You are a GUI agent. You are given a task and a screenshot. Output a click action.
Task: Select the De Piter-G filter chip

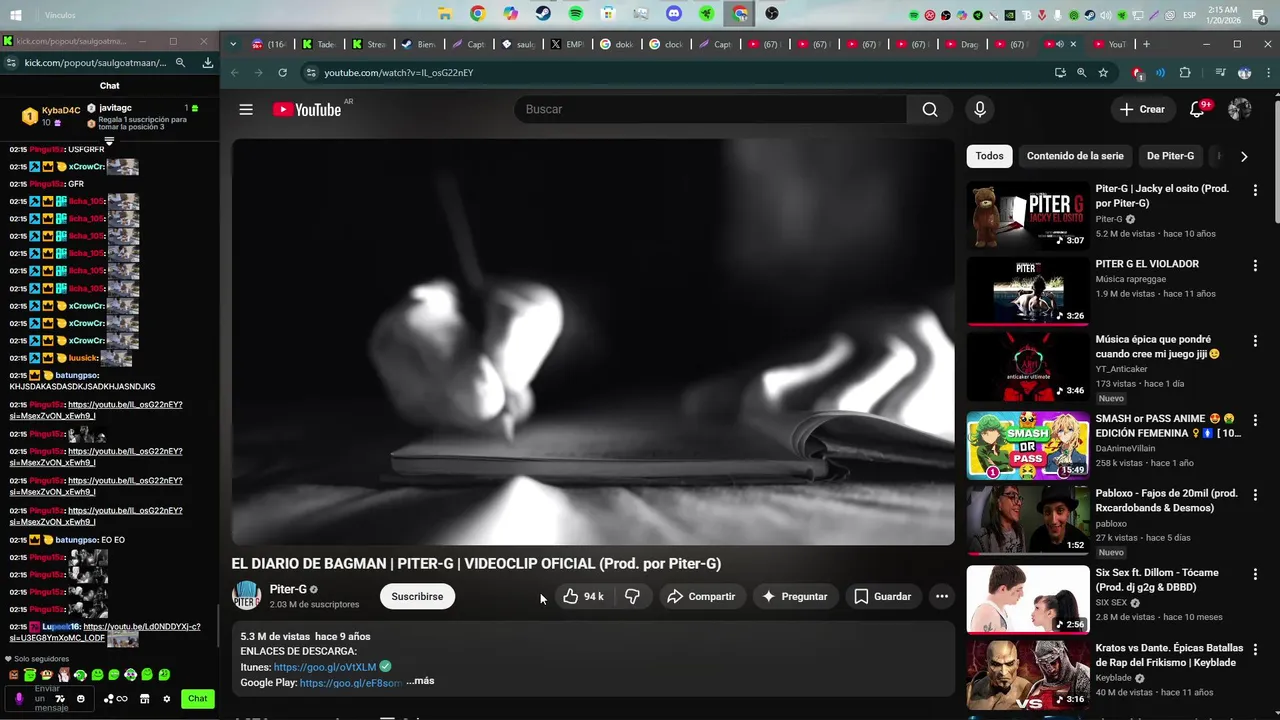tap(1170, 156)
